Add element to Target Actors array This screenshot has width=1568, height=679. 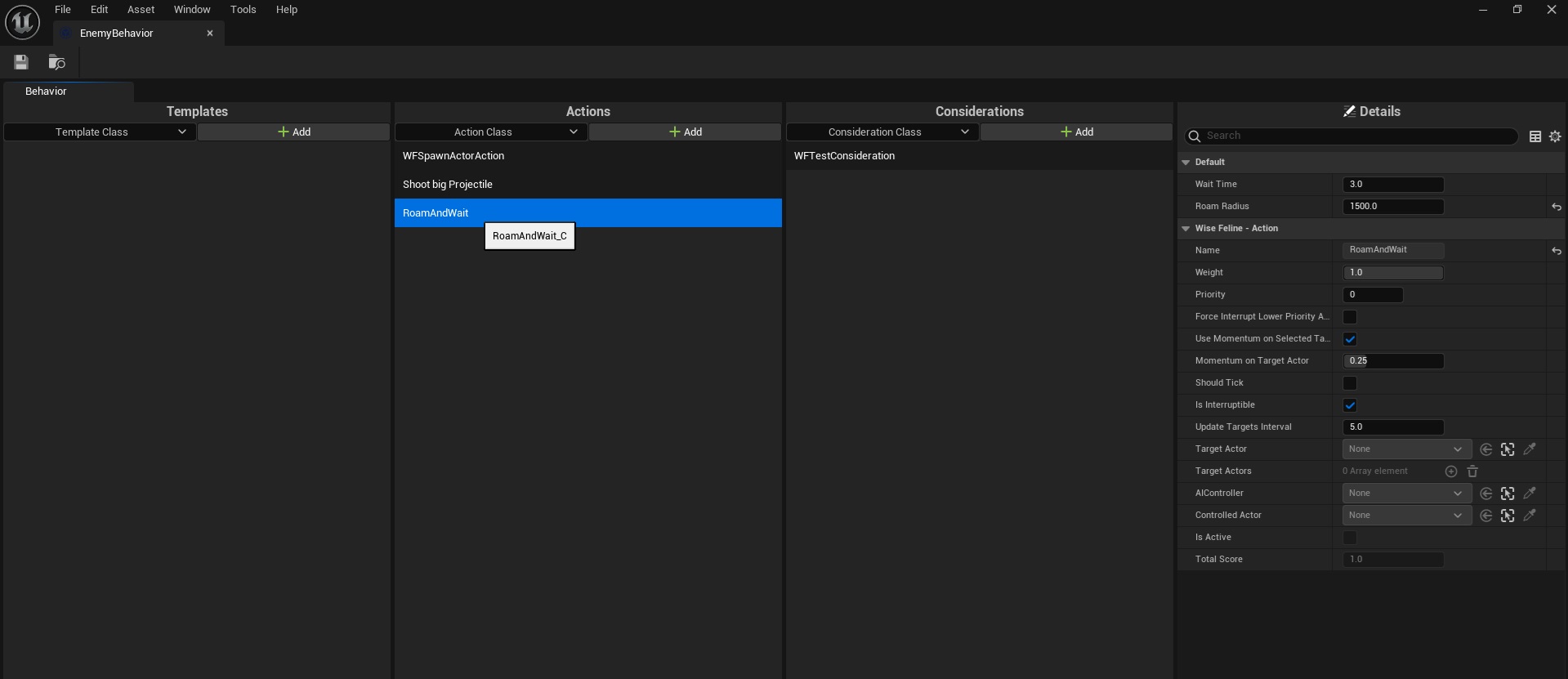[x=1451, y=471]
